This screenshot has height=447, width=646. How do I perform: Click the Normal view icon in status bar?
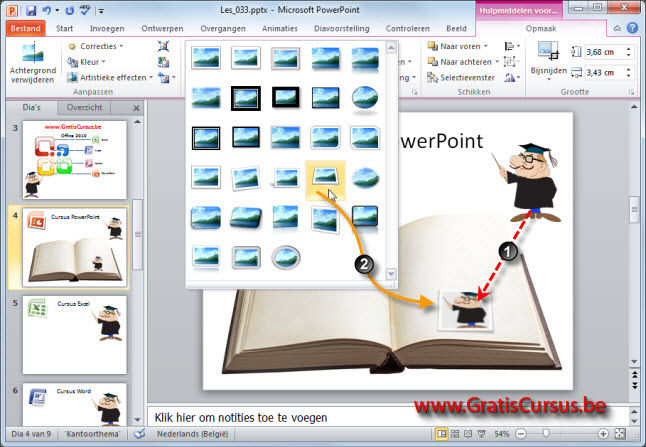tap(441, 434)
